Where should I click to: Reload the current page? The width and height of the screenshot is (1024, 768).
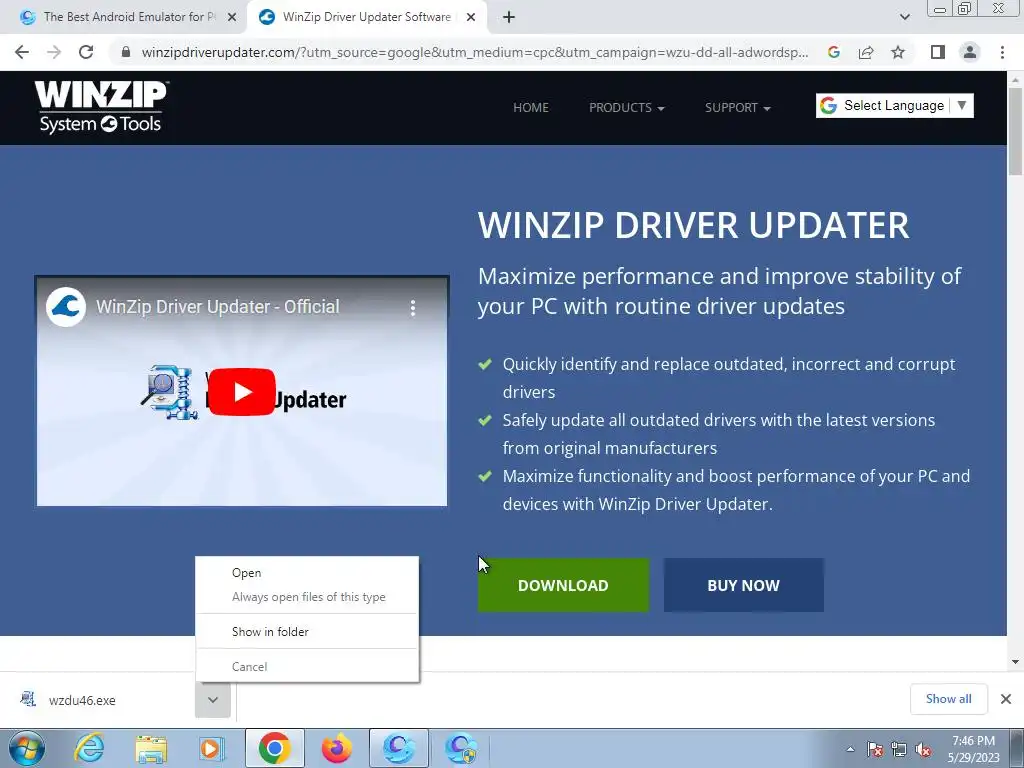pos(86,52)
